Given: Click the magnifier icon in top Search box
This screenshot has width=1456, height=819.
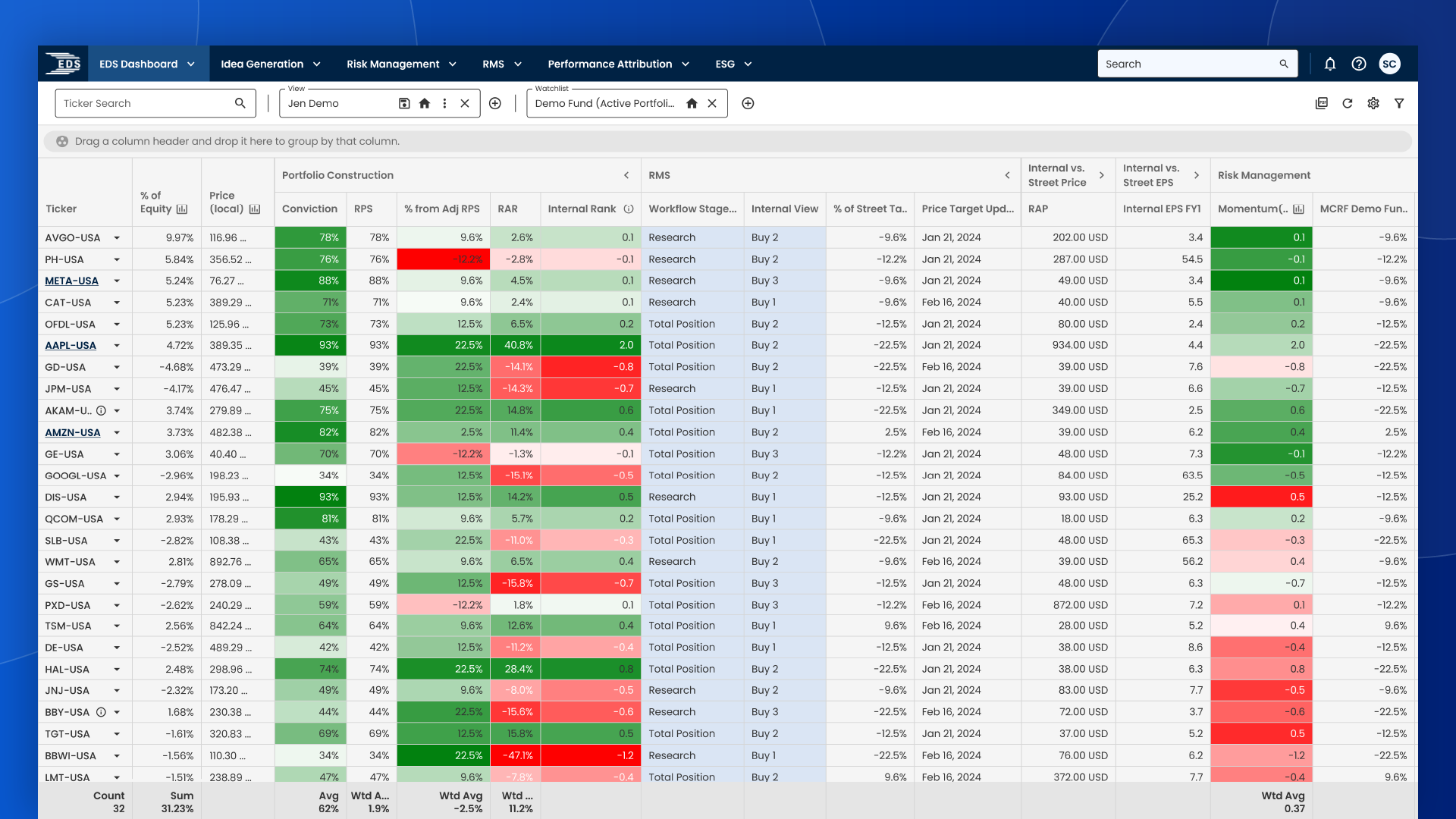Looking at the screenshot, I should [1284, 64].
